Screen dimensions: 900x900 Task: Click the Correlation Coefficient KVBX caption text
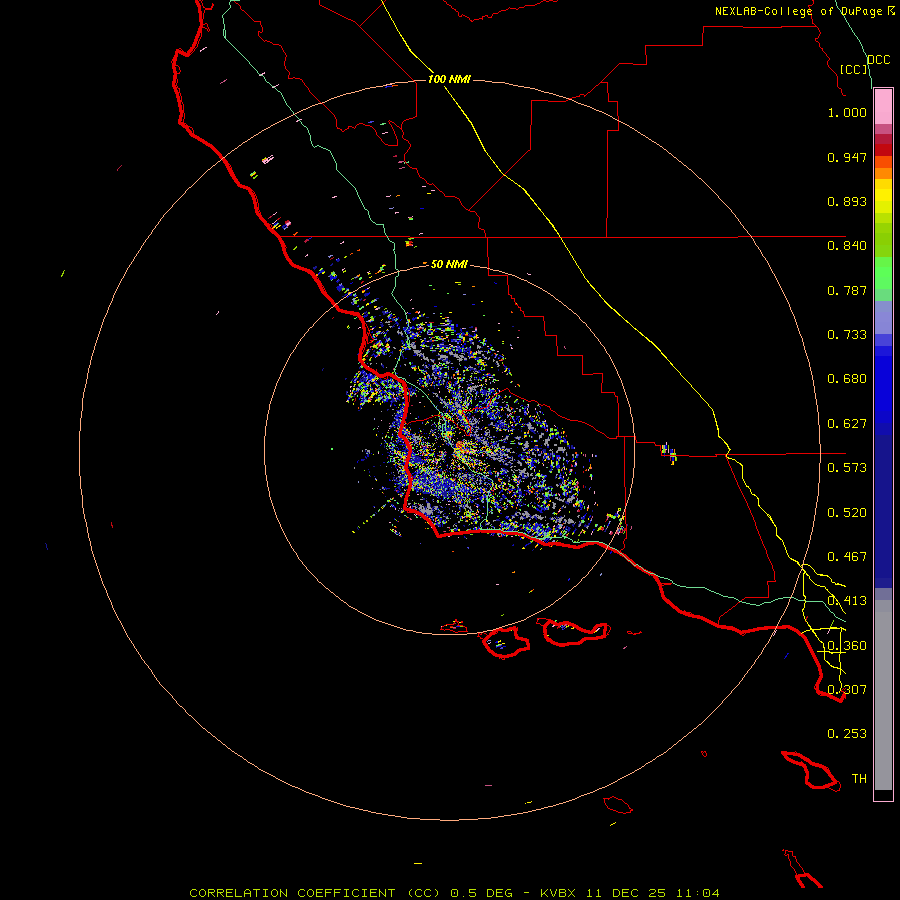click(x=454, y=893)
